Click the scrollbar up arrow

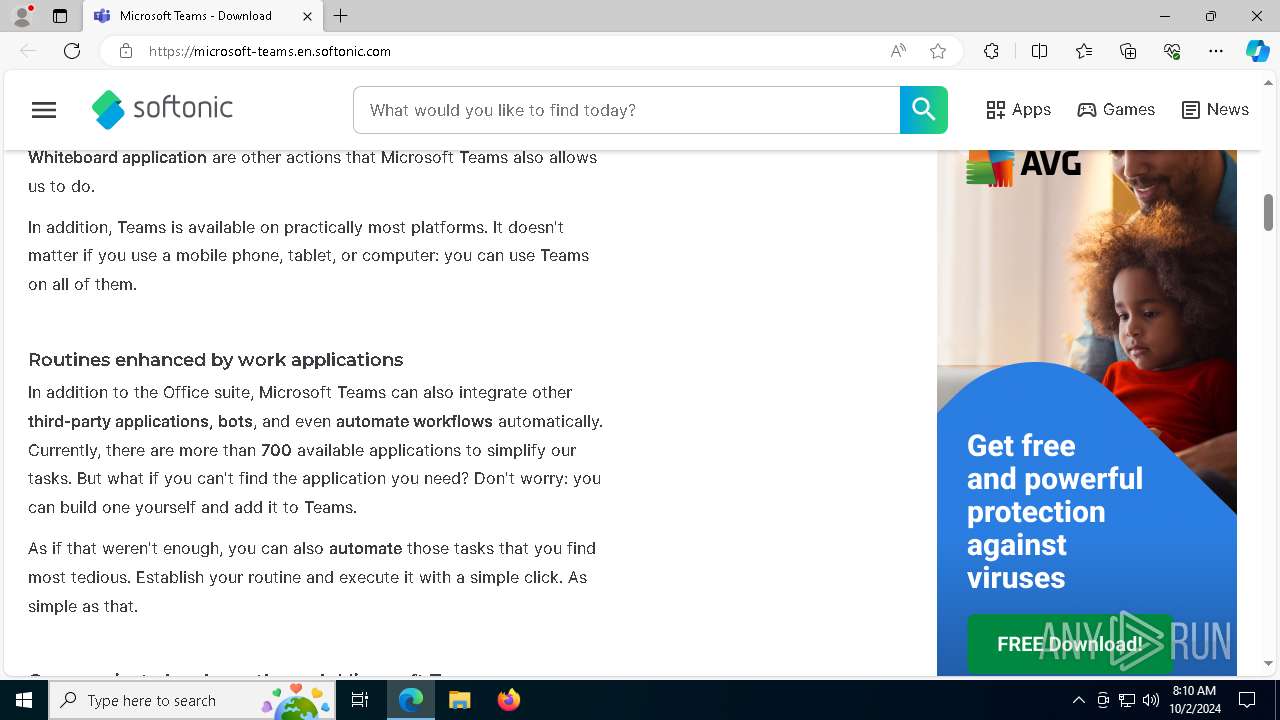[x=1268, y=82]
